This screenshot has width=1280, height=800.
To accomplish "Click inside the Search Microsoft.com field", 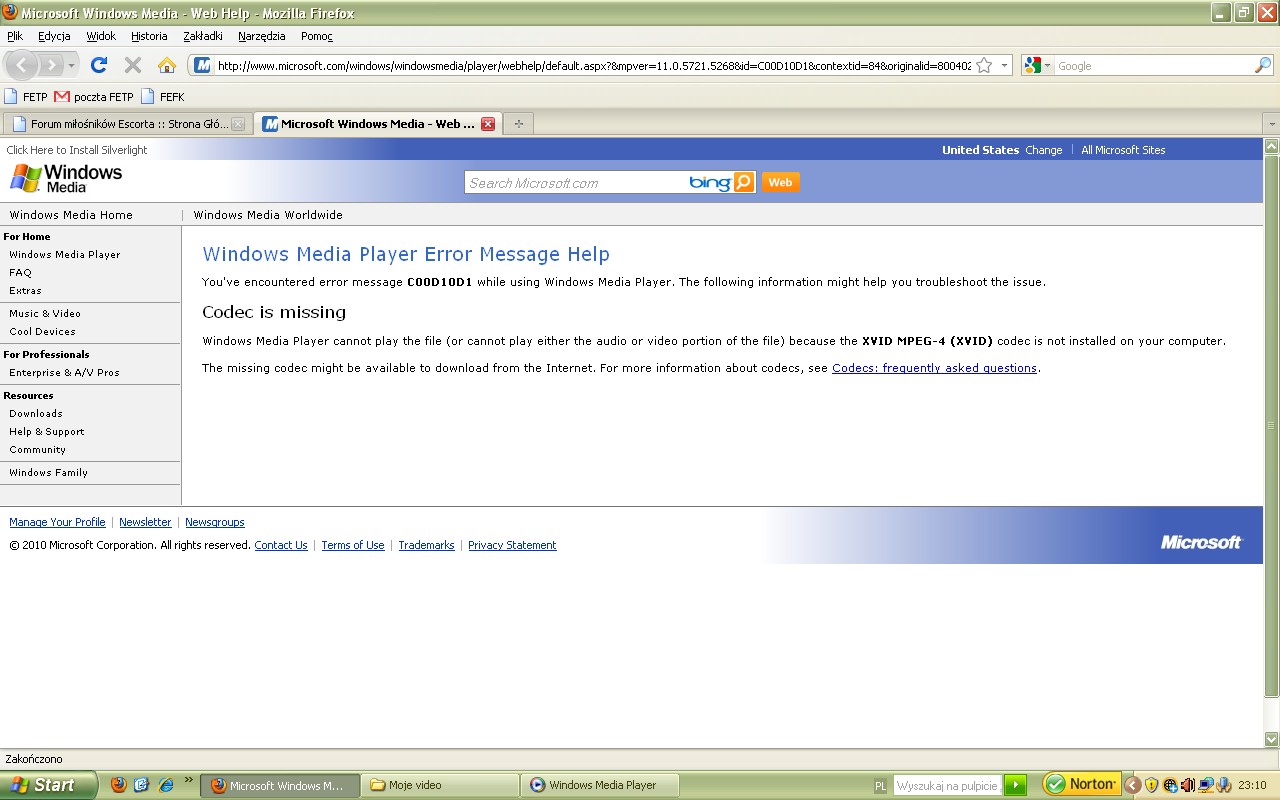I will click(575, 183).
